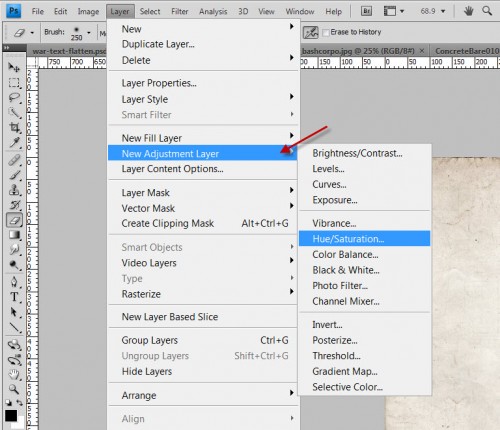This screenshot has width=500, height=430.
Task: Reset default foreground and background colors
Action: pos(8,403)
